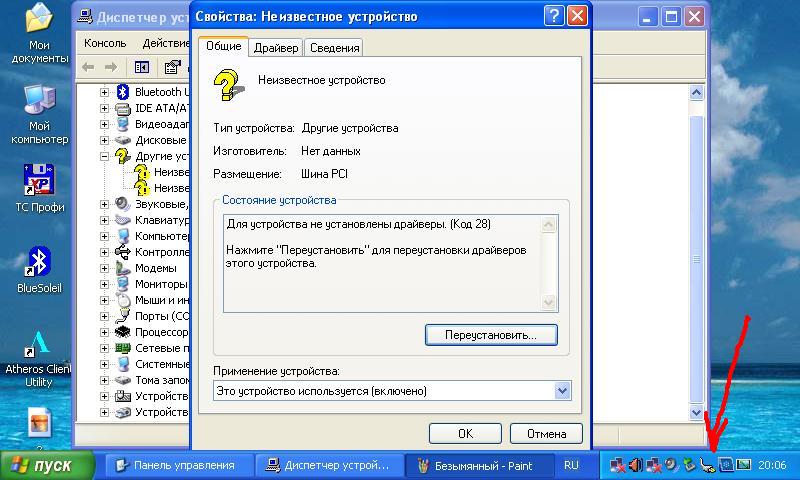Screen dimensions: 800x480
Task: Open the Мои документы desktop icon
Action: coord(38,20)
